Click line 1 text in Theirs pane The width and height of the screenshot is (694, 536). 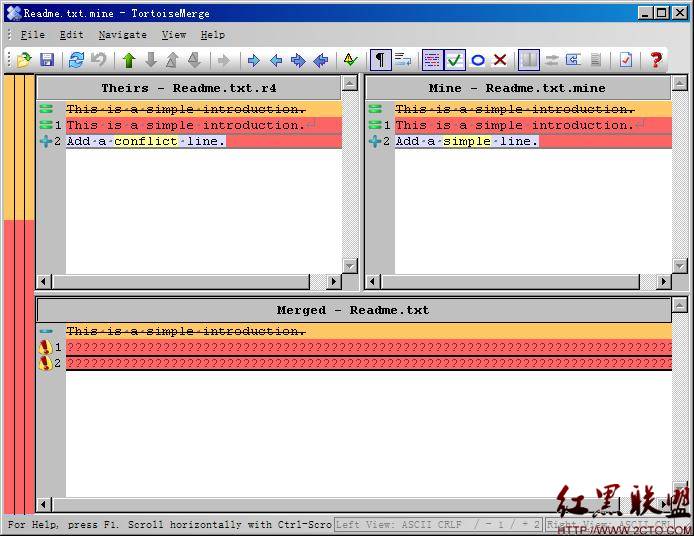(186, 125)
